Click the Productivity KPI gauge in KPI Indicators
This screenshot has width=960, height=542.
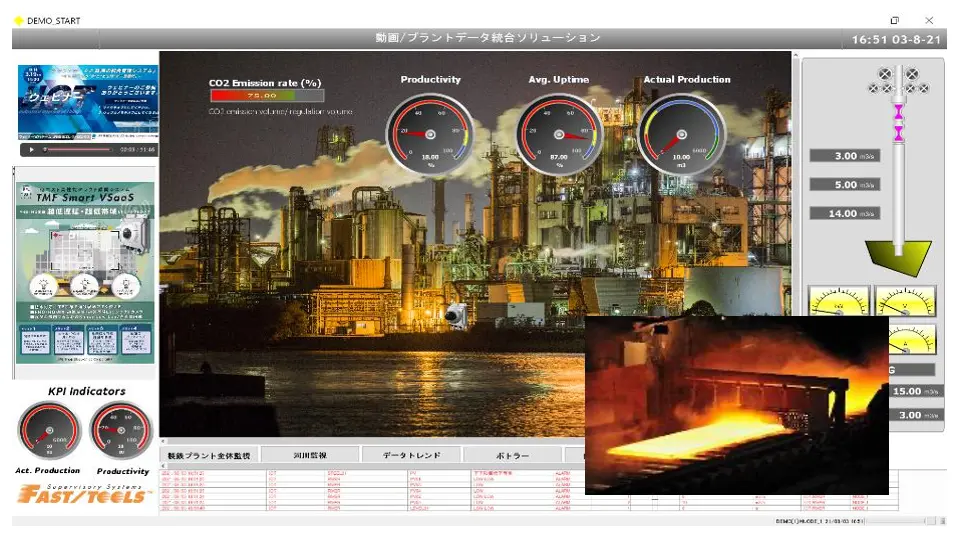tap(121, 431)
